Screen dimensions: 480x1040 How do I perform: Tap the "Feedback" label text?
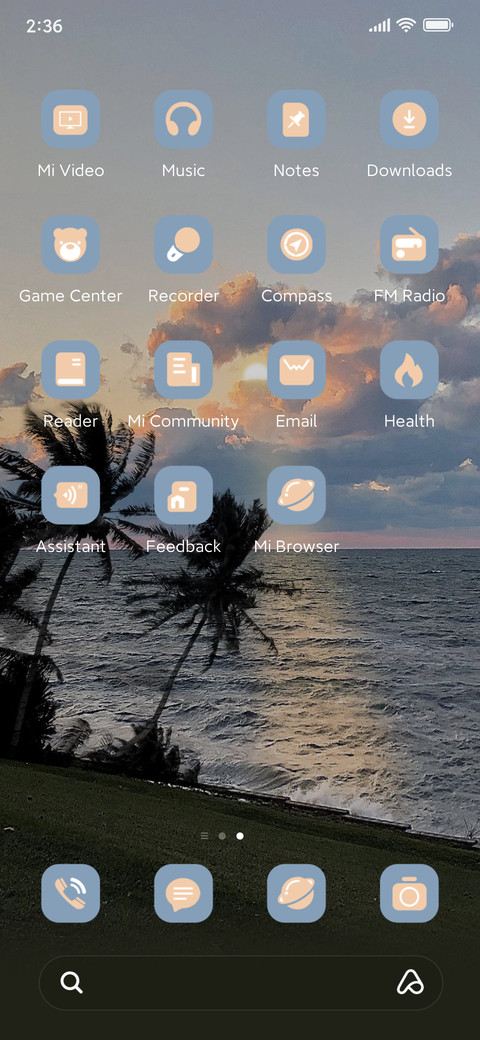(x=184, y=547)
